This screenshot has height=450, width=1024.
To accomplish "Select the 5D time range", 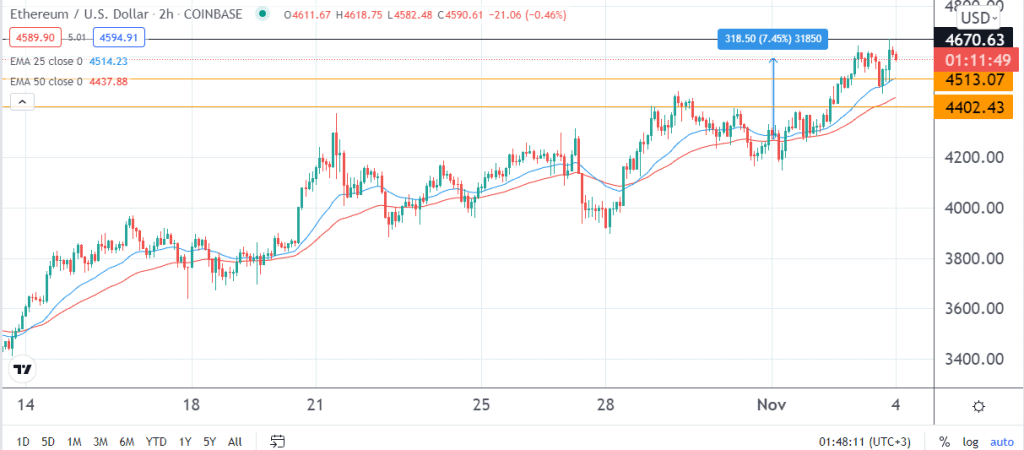I will click(48, 442).
